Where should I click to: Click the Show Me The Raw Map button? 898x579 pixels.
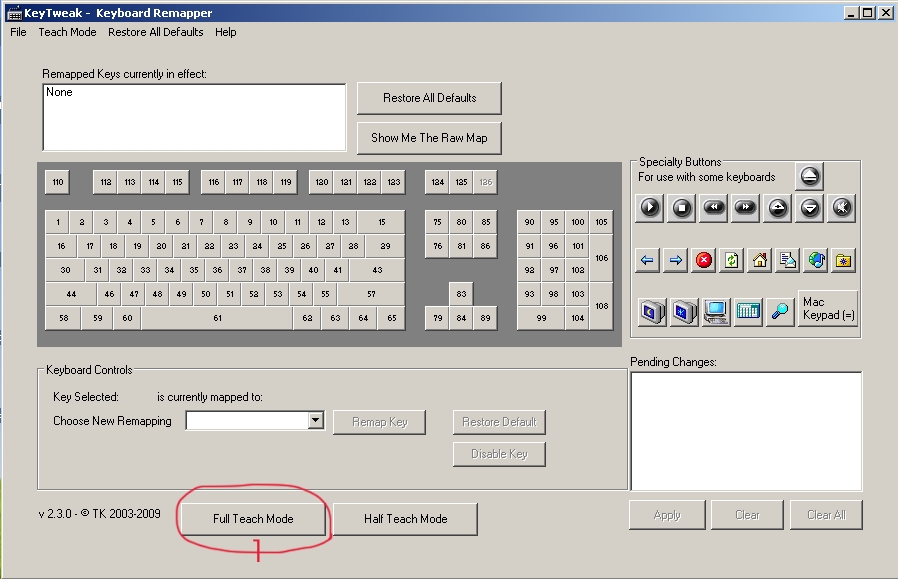pos(429,138)
